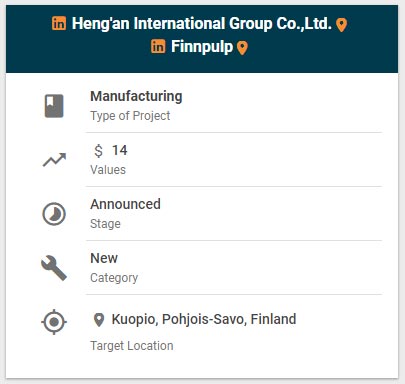This screenshot has height=384, width=405.
Task: Open LinkedIn icon beside Finnpulp
Action: 158,46
